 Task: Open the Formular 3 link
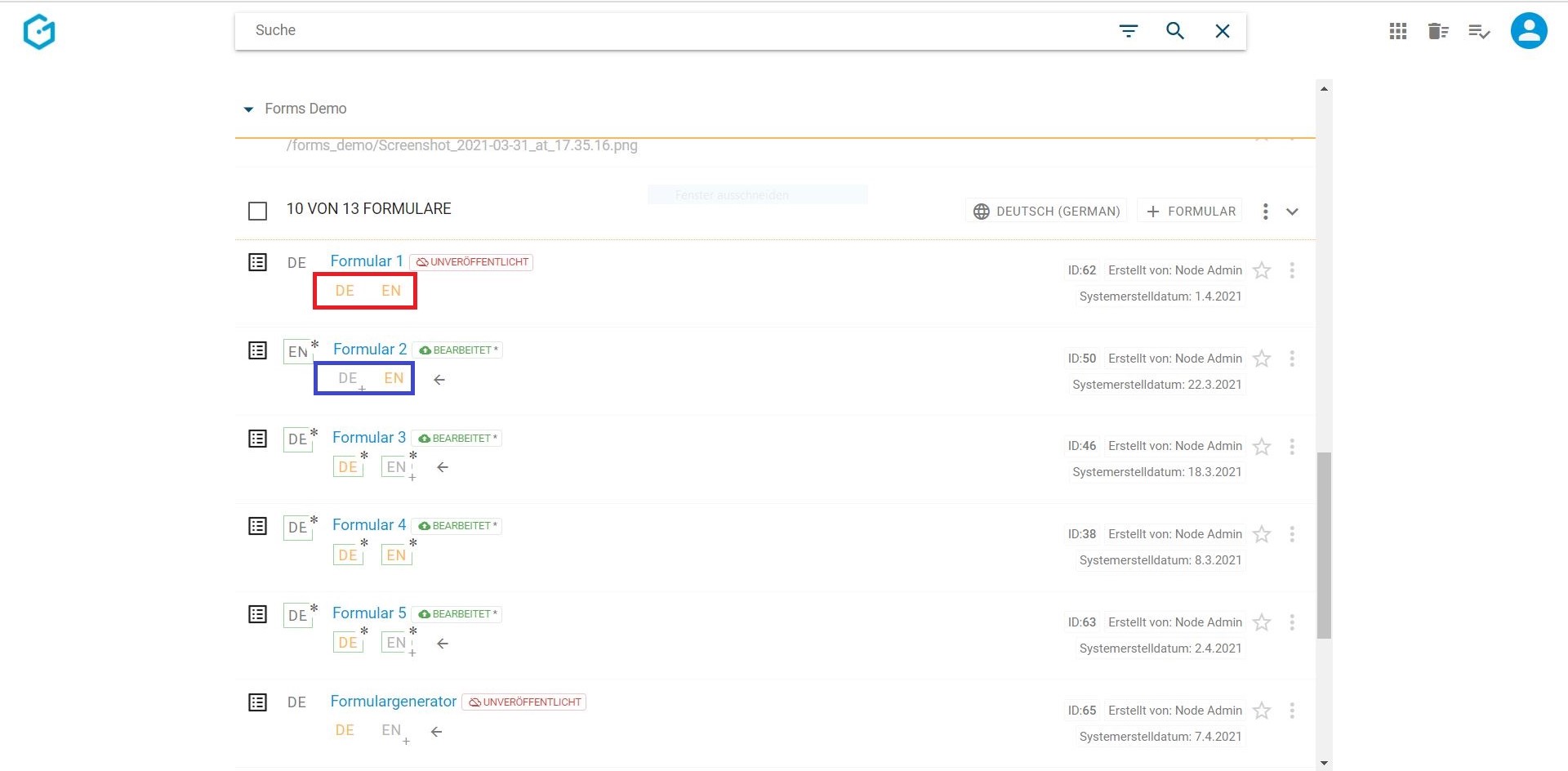(369, 438)
